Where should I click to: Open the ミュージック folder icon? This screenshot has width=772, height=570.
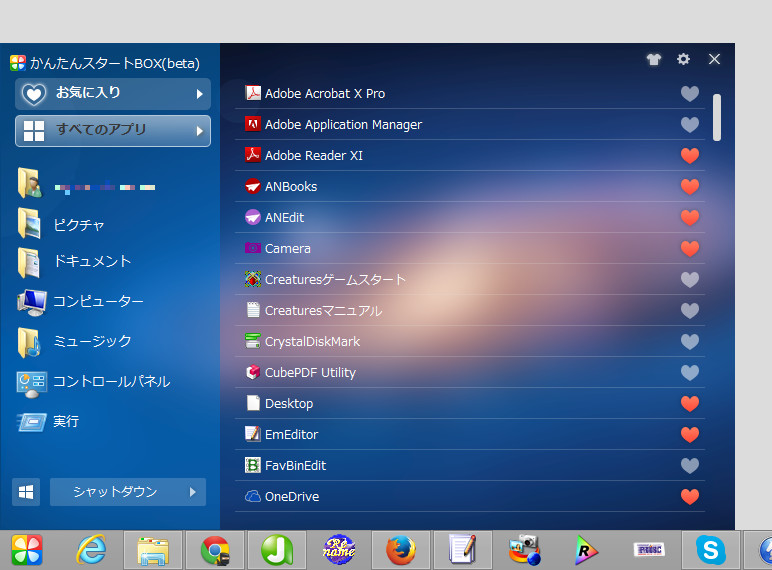pos(30,342)
